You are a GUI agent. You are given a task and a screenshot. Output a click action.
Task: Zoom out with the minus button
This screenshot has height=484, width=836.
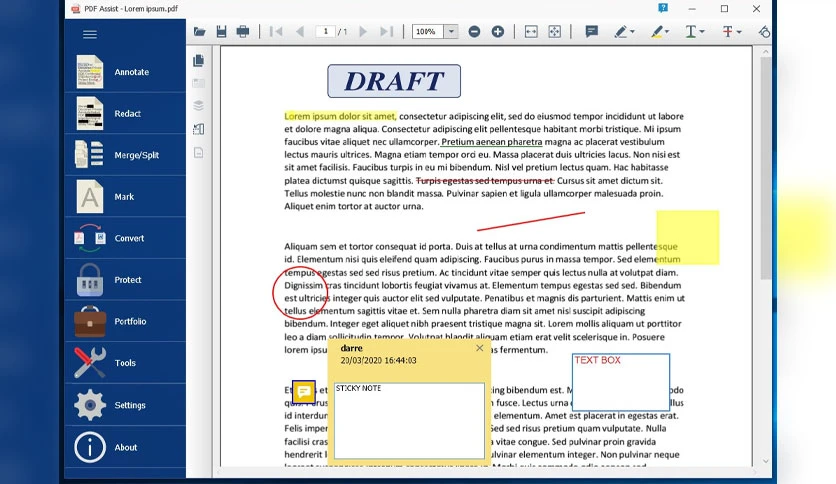(x=474, y=31)
